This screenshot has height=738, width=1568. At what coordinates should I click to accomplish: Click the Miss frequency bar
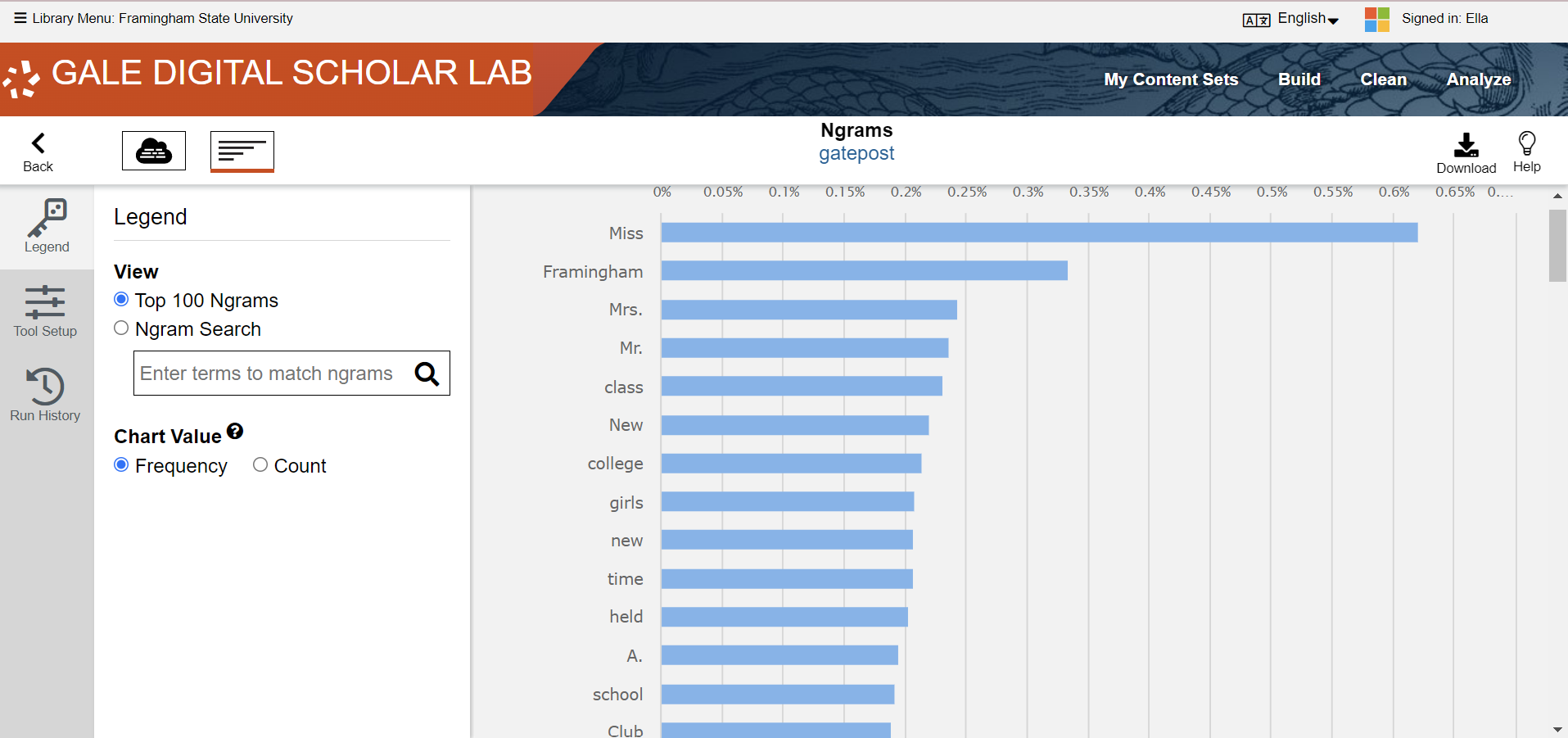tap(1040, 233)
